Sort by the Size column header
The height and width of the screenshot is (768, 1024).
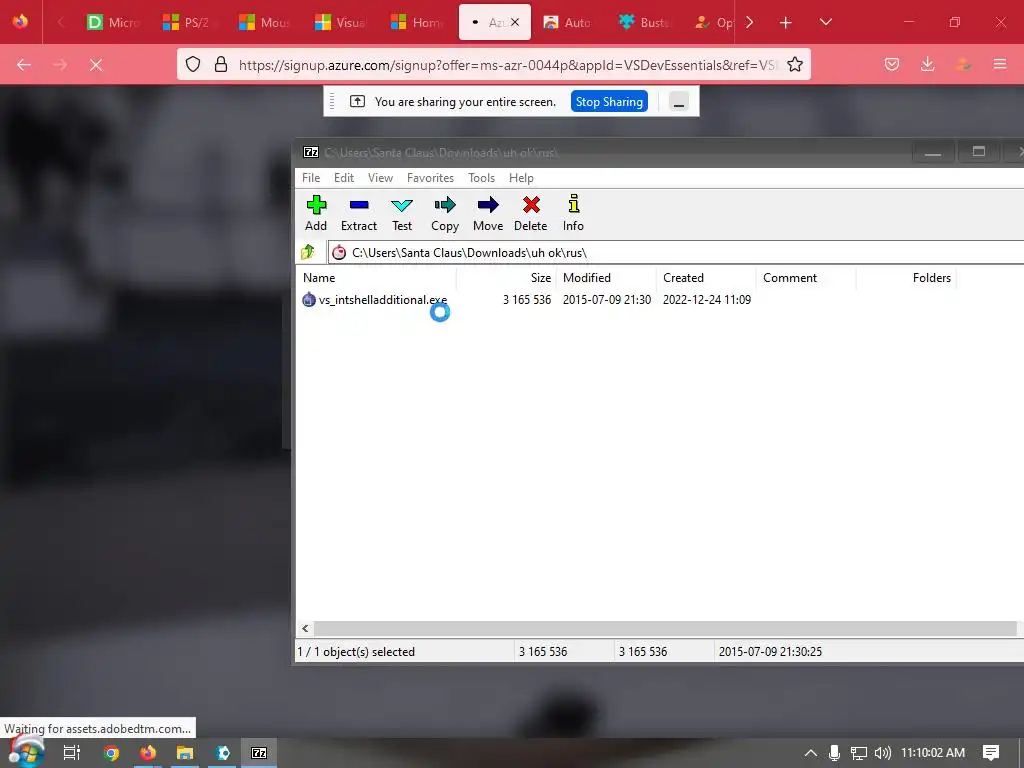[506, 278]
